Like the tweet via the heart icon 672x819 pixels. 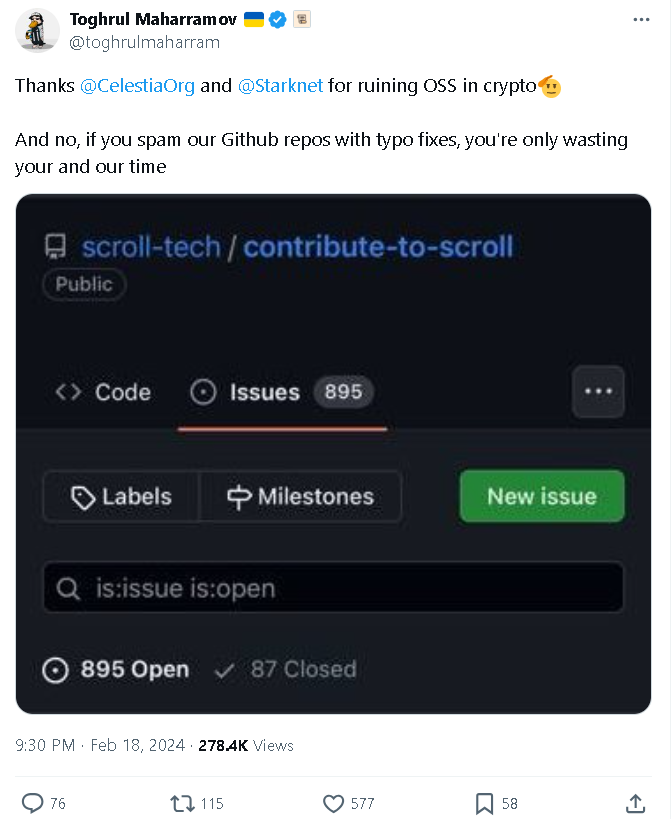[332, 803]
